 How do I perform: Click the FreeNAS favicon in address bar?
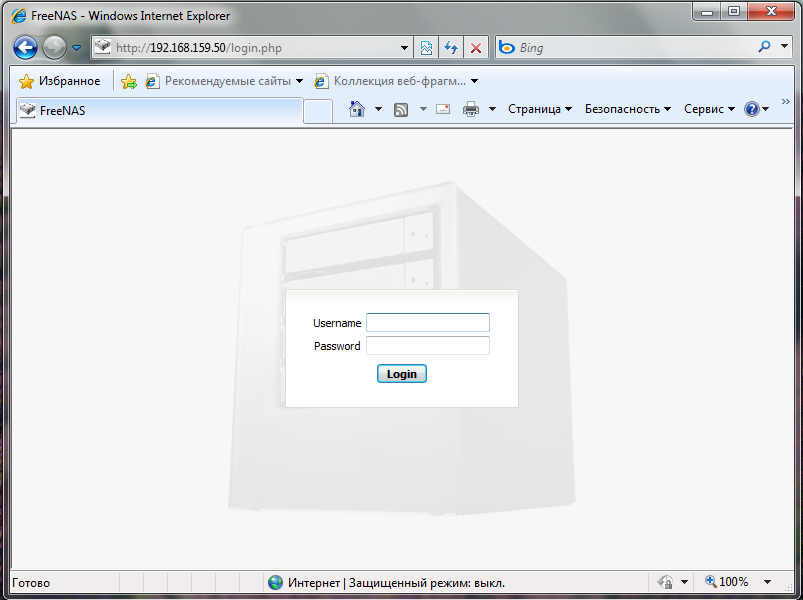[103, 47]
